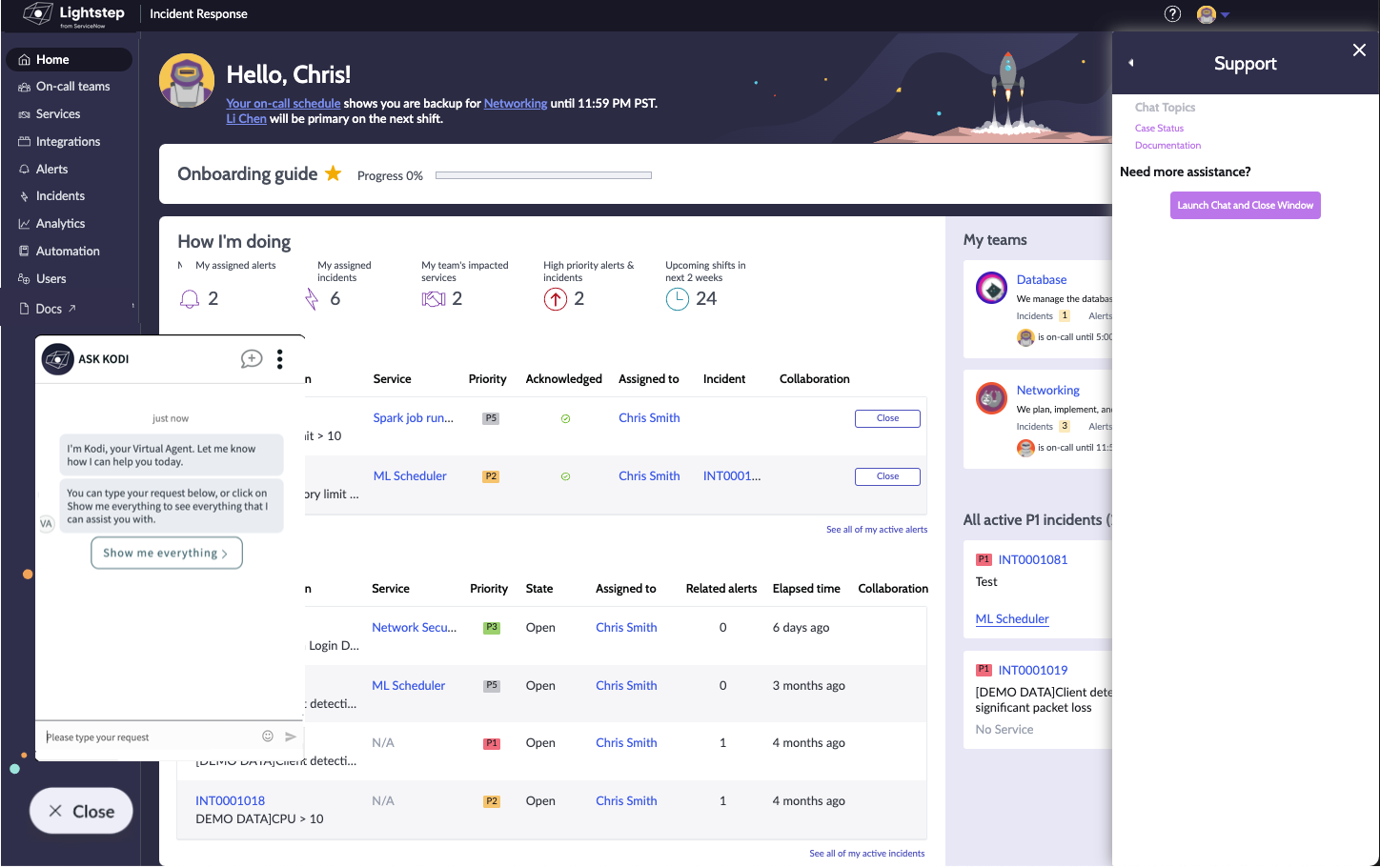
Task: Open Chris Smith in the Network Secu... row
Action: pos(626,628)
